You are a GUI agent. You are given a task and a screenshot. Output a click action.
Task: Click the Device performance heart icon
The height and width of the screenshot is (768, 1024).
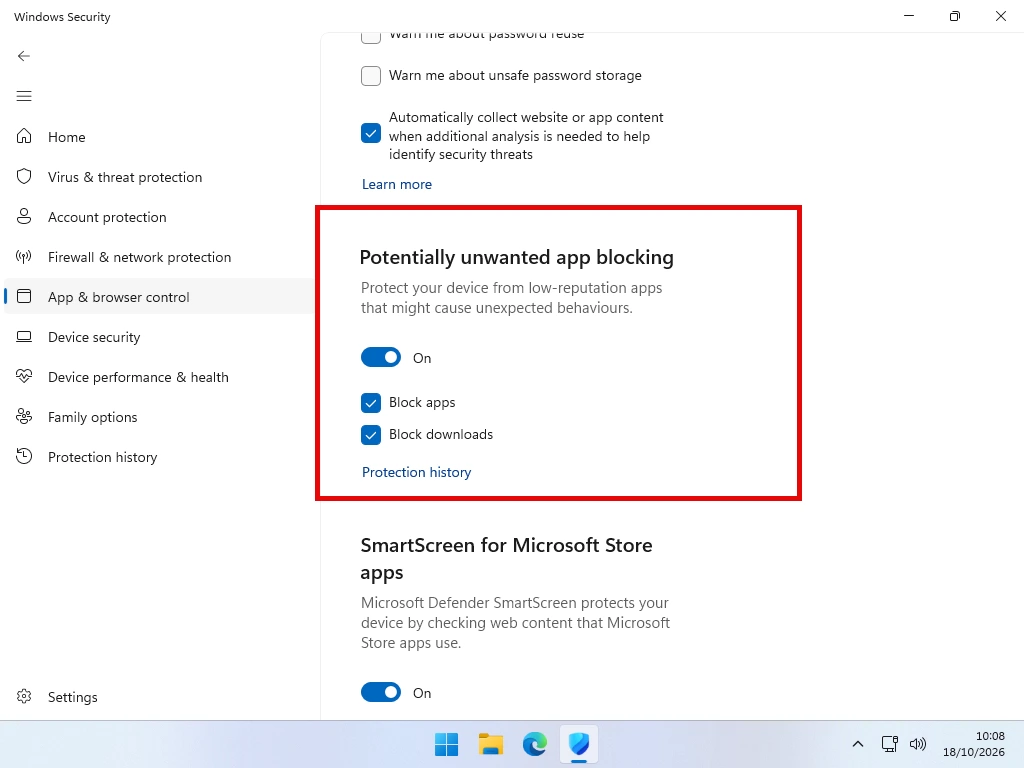(24, 376)
